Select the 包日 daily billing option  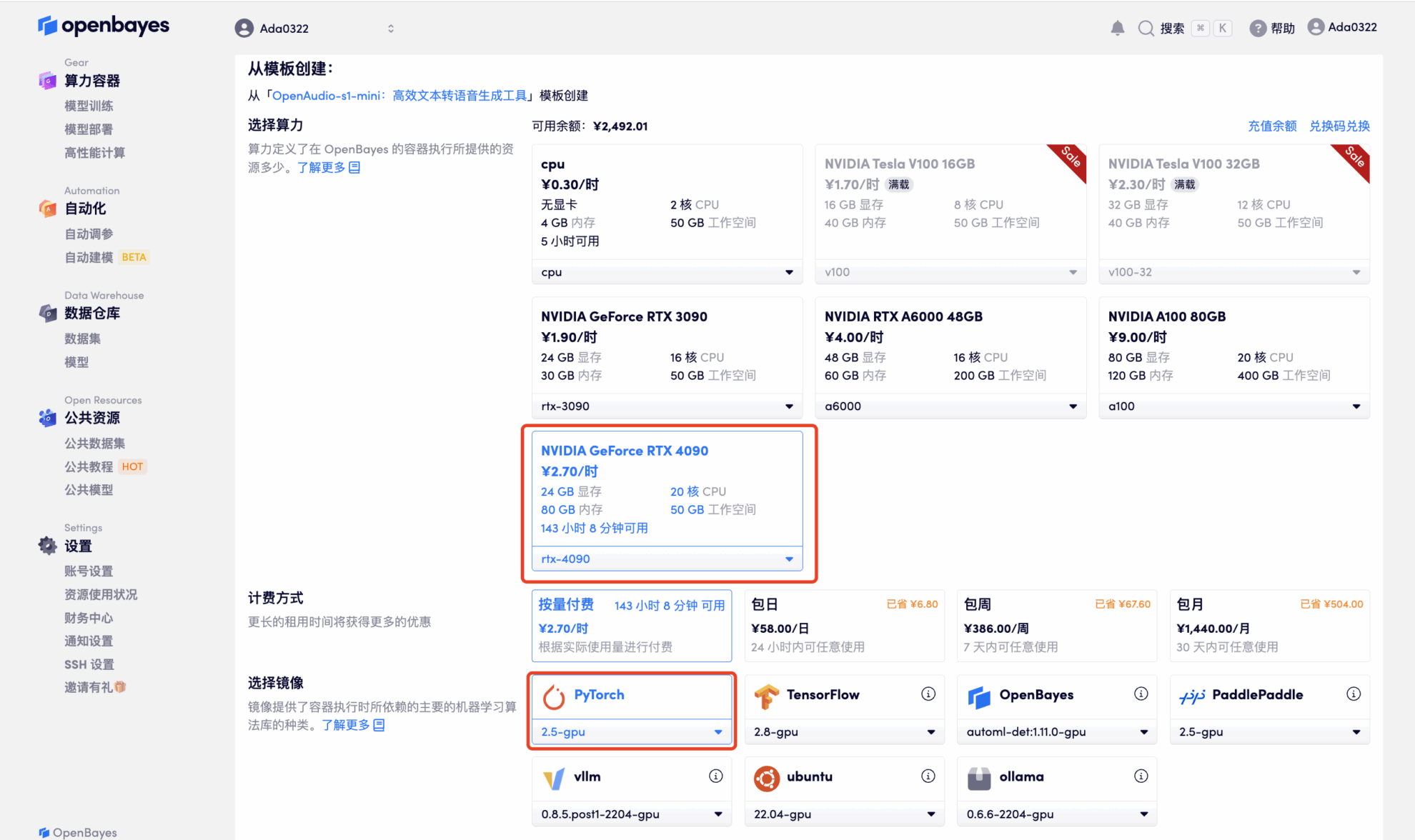coord(843,625)
